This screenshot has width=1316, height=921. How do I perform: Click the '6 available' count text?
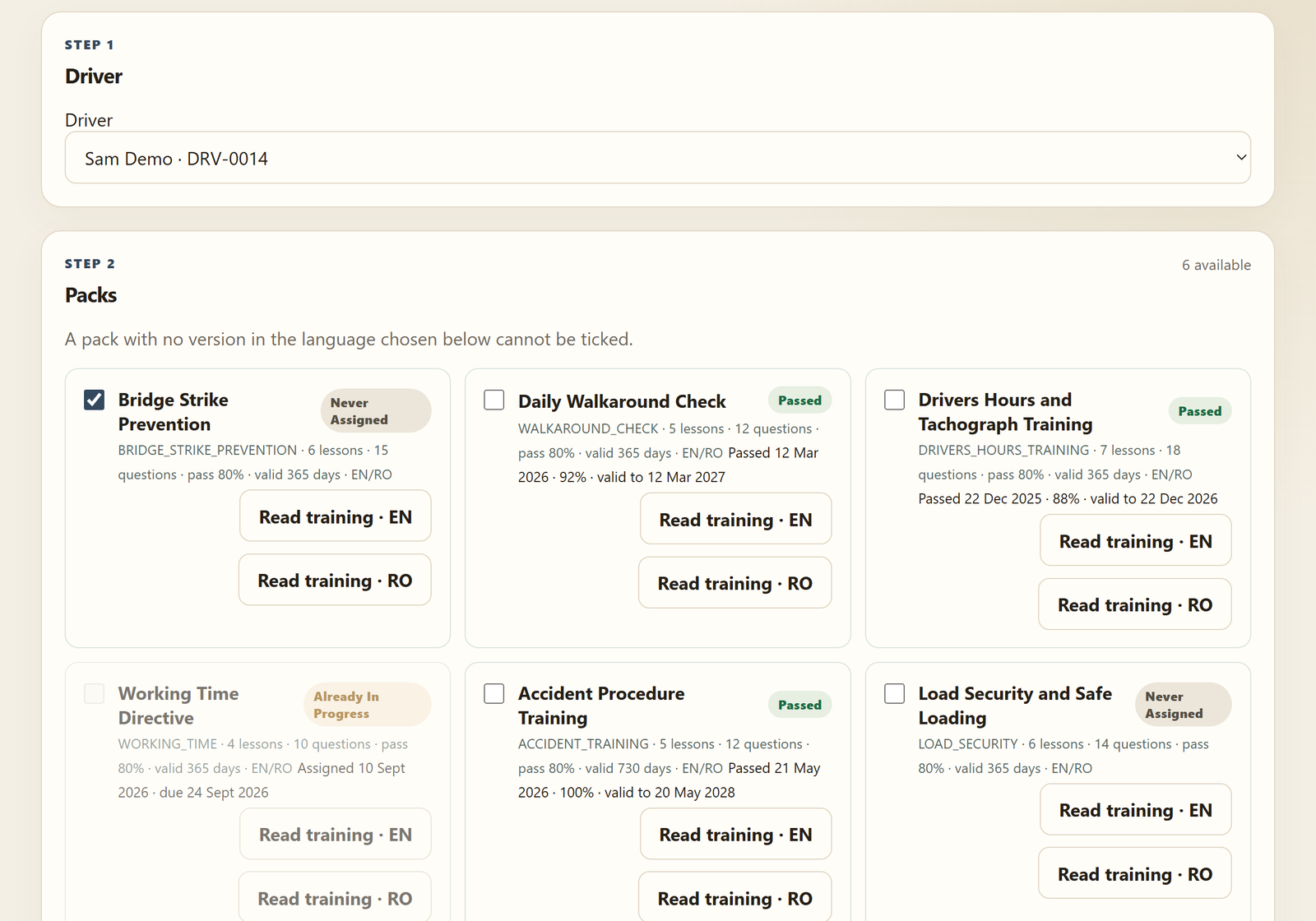click(x=1216, y=265)
